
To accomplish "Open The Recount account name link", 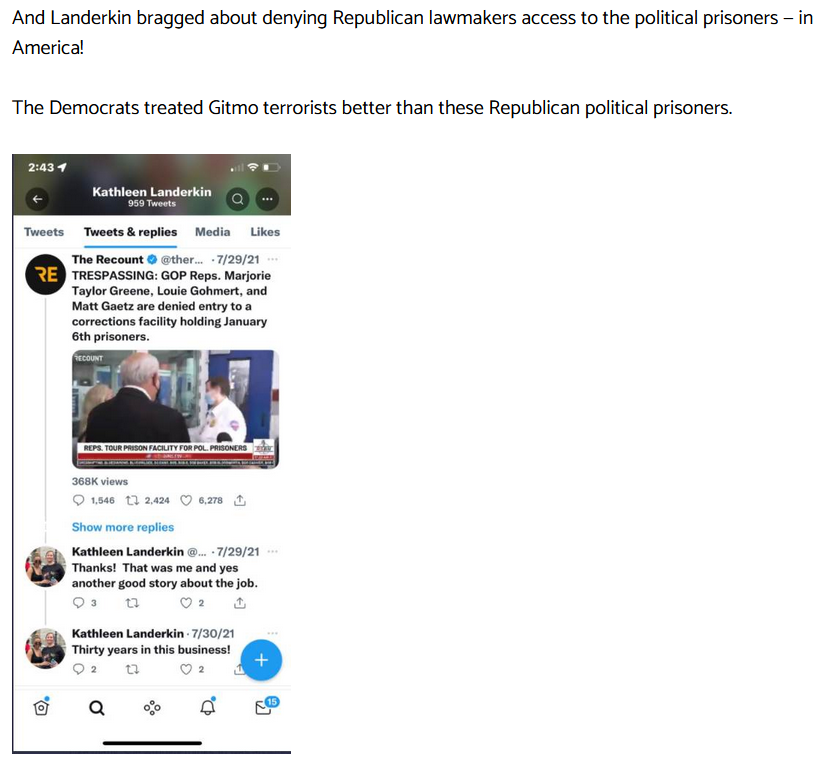I will click(107, 260).
